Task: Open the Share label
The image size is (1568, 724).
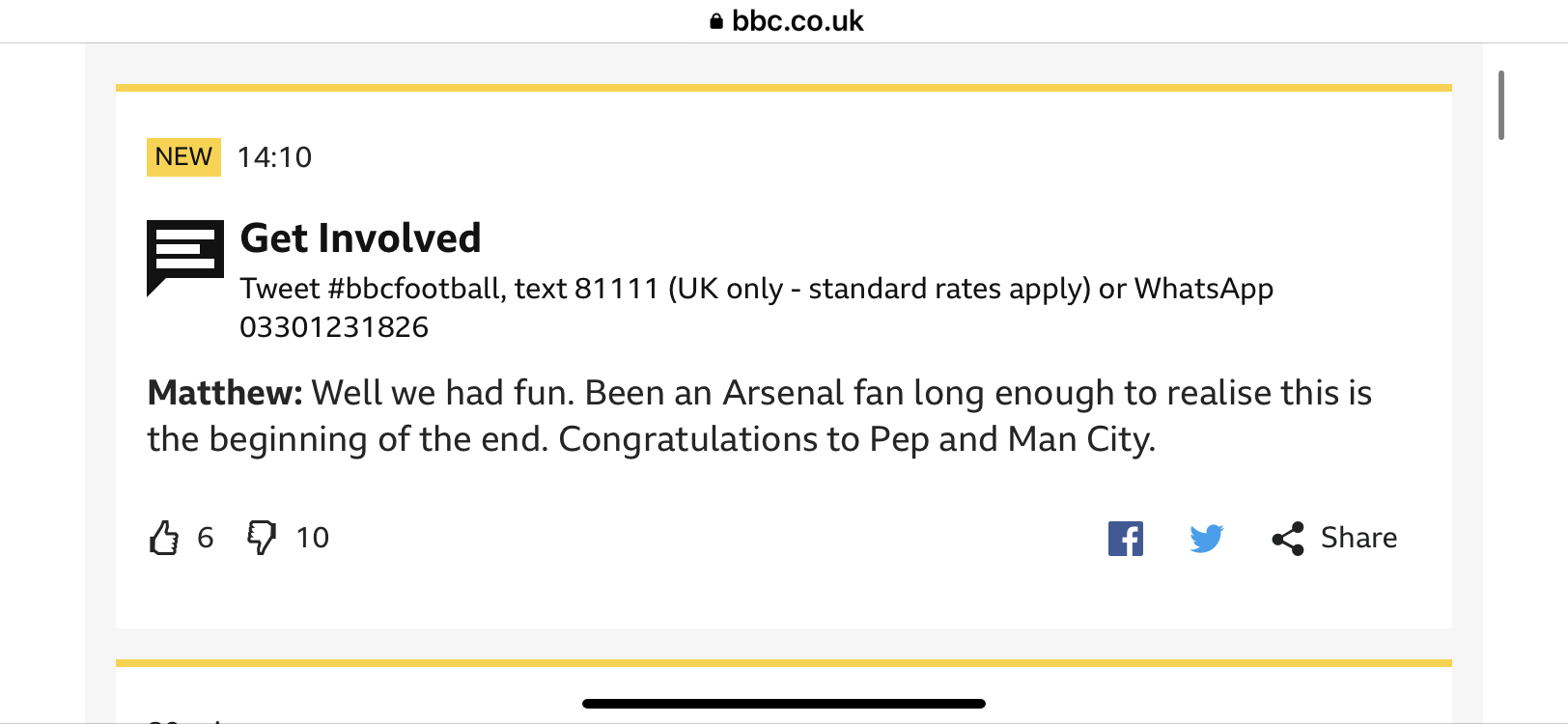Action: [1358, 538]
